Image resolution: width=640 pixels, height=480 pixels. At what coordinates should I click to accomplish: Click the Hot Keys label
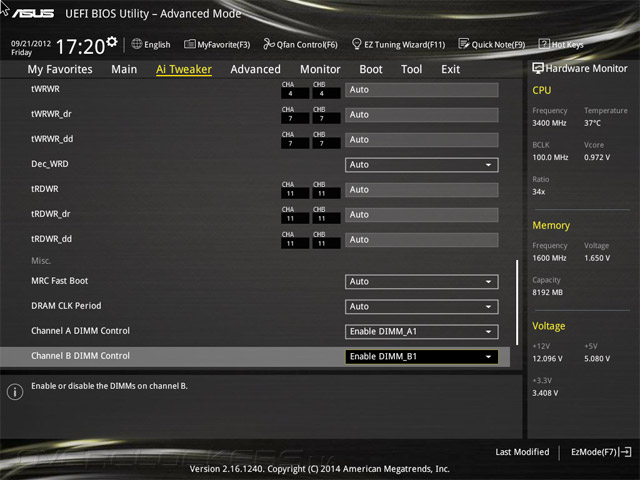(x=568, y=44)
